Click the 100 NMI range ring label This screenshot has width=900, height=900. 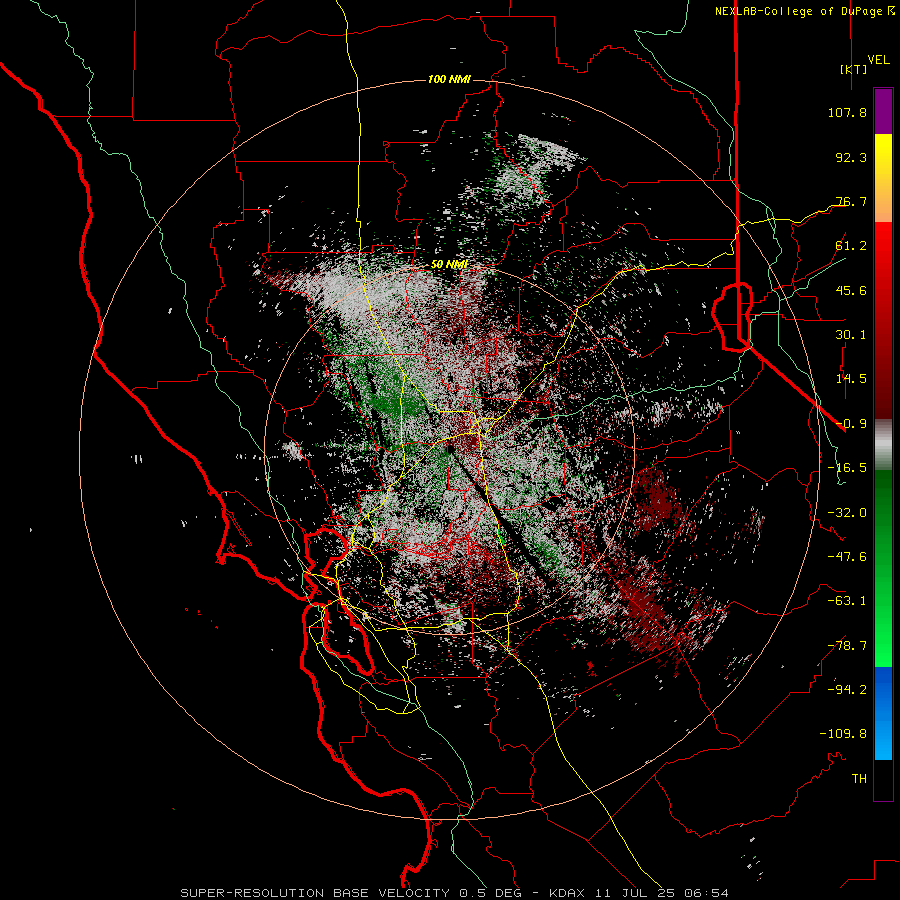[449, 79]
